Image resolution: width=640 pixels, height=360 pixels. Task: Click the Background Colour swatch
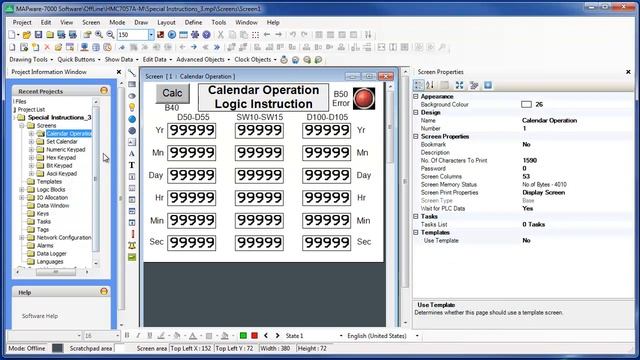point(526,104)
